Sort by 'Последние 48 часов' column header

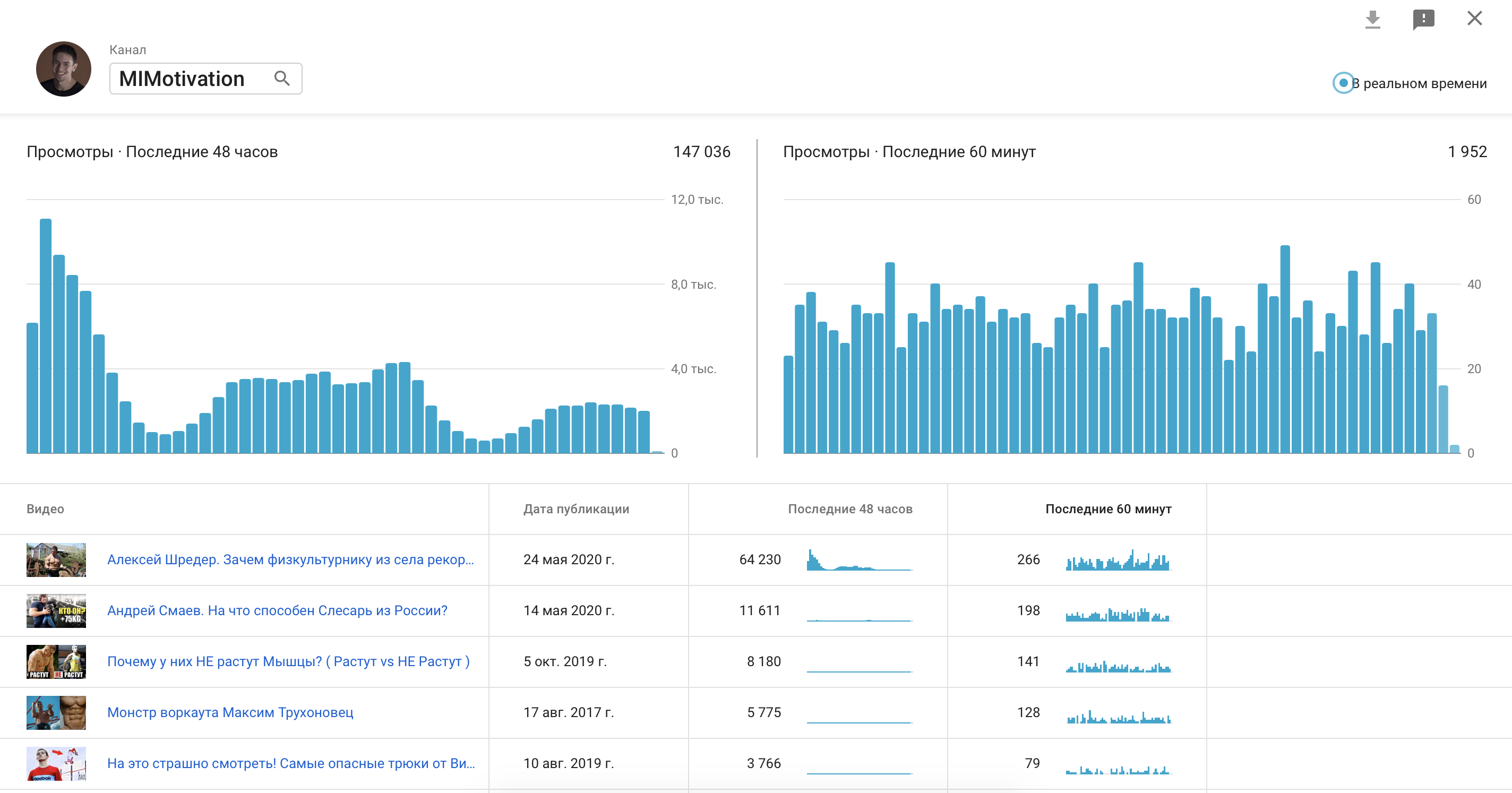tap(850, 509)
